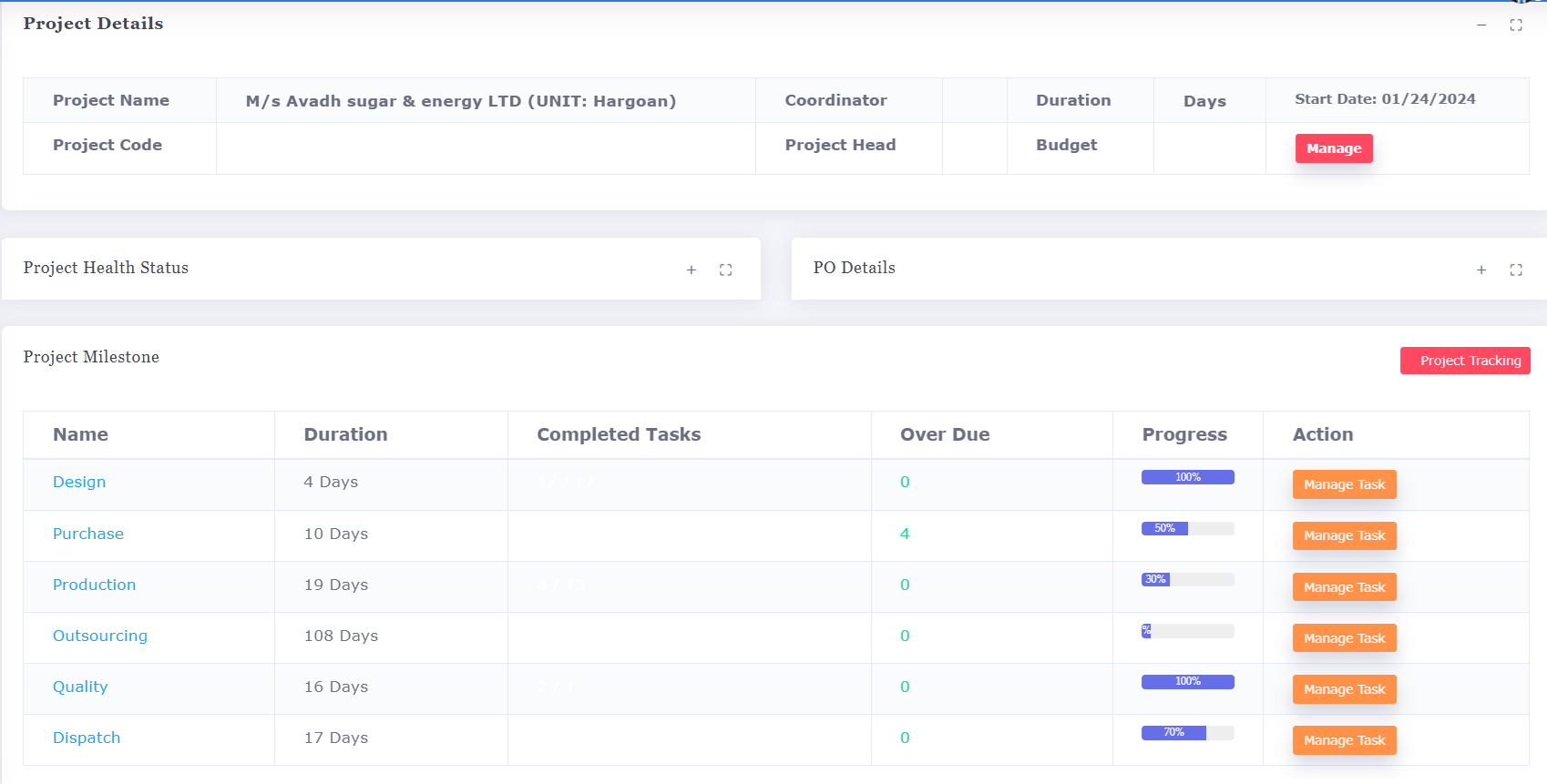Click the Project Milestone heading
The height and width of the screenshot is (784, 1547).
click(x=91, y=357)
